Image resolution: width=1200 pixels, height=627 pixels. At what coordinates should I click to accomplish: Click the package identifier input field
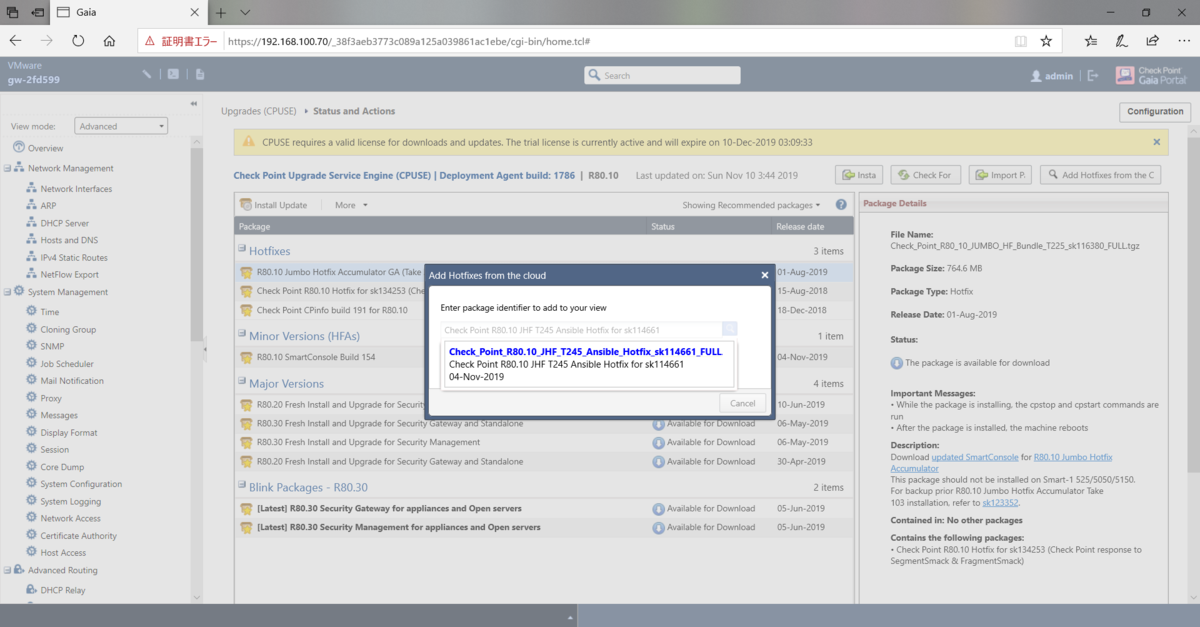tap(581, 329)
